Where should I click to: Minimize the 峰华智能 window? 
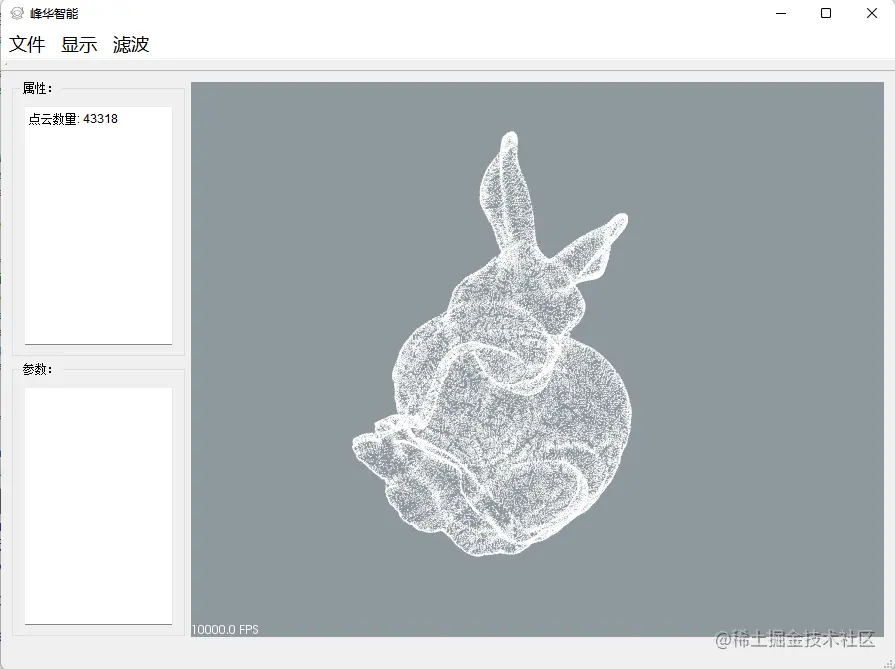click(781, 13)
